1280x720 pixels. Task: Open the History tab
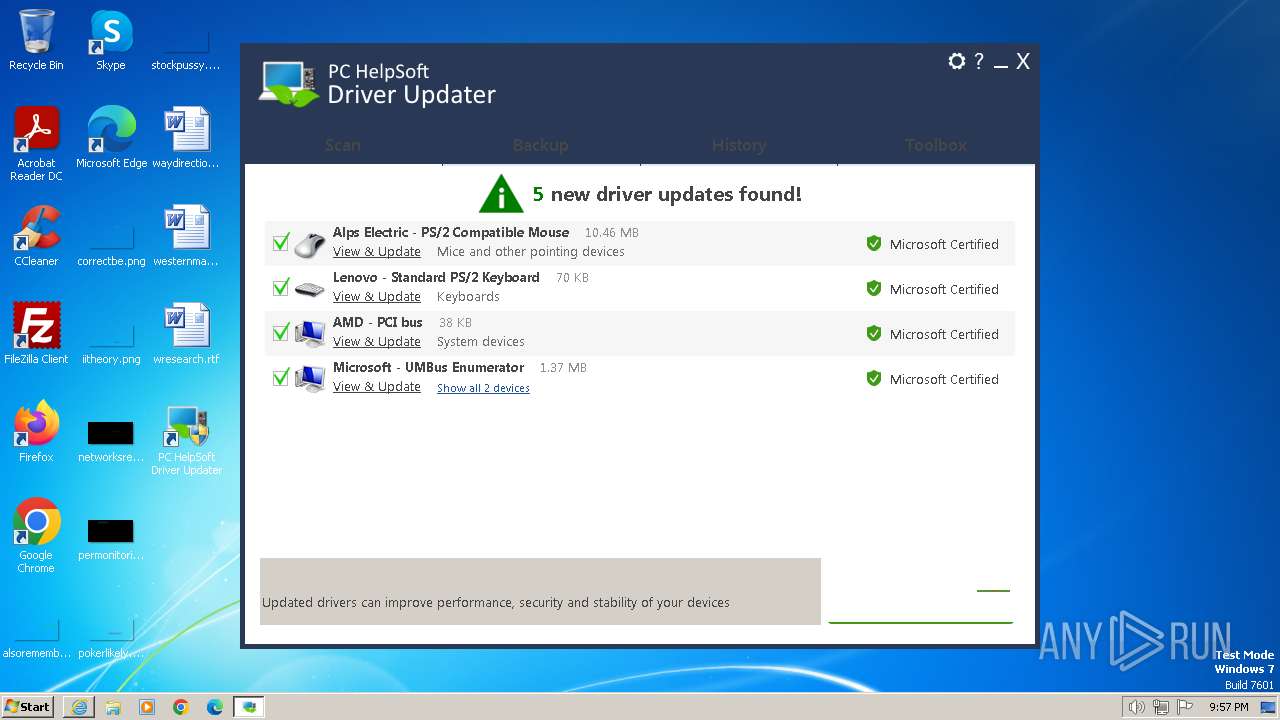click(x=739, y=145)
